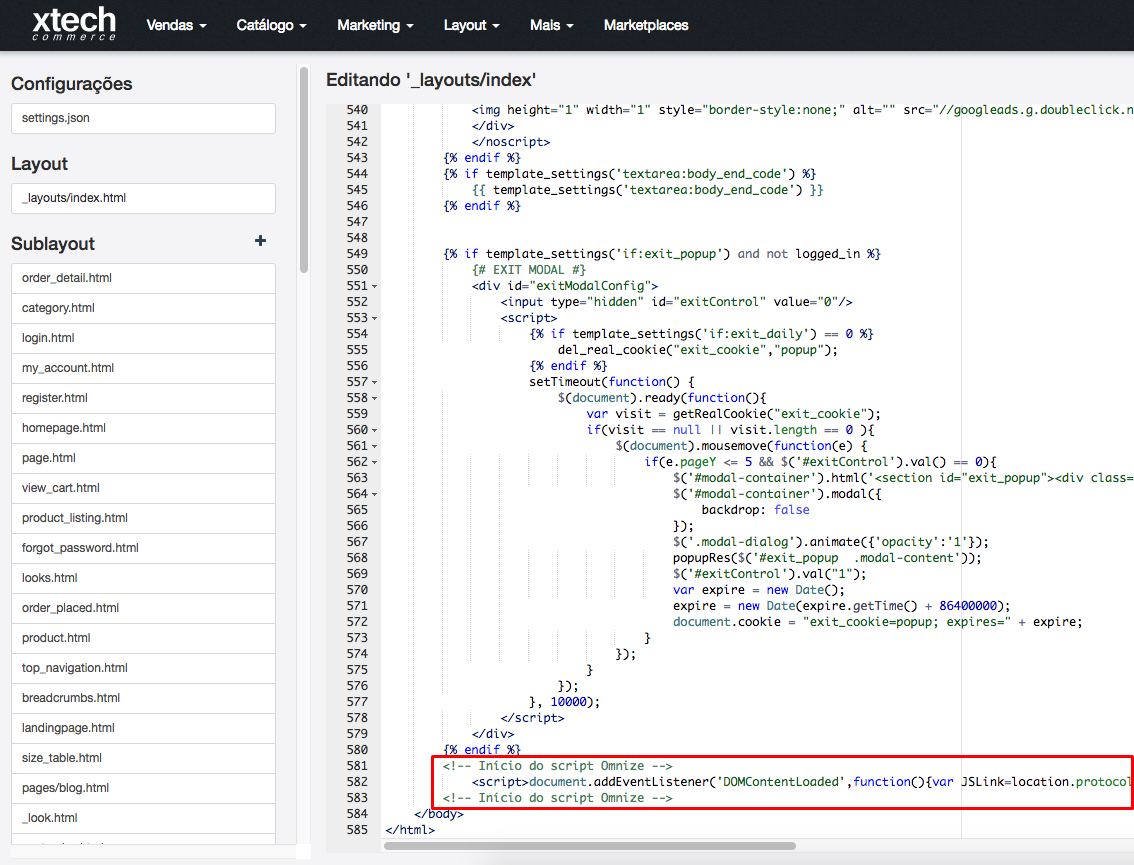
Task: Open the Catálogo dropdown menu
Action: tap(271, 25)
